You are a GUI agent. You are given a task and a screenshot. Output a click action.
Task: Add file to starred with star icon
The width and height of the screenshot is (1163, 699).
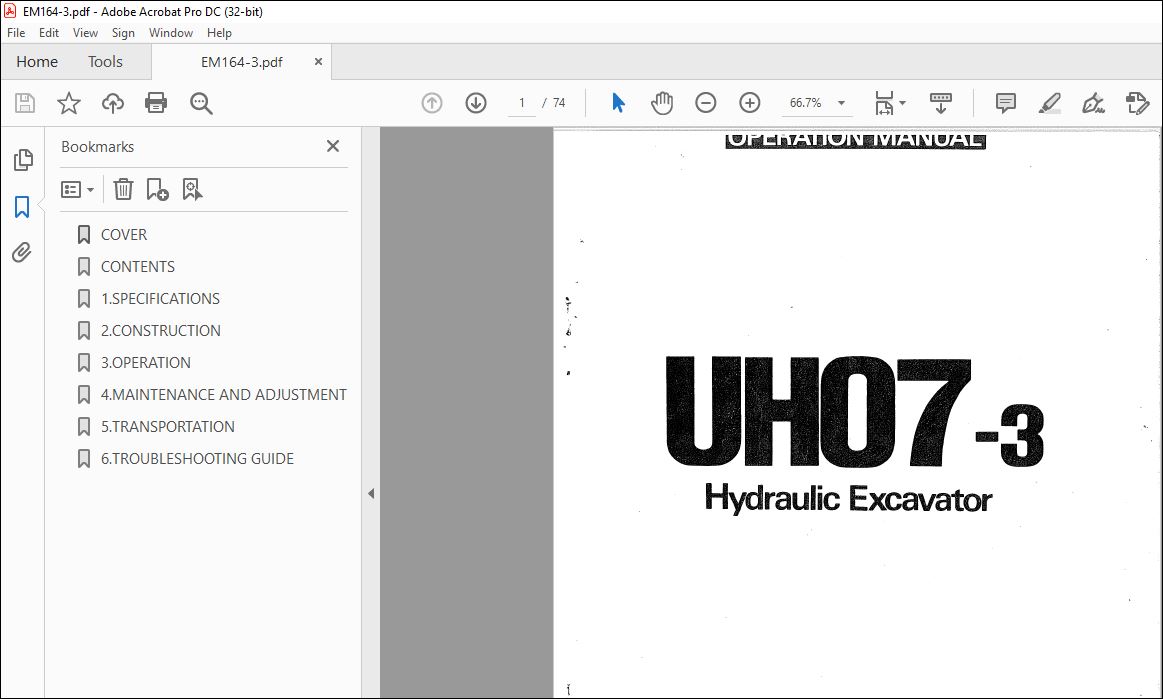point(68,103)
